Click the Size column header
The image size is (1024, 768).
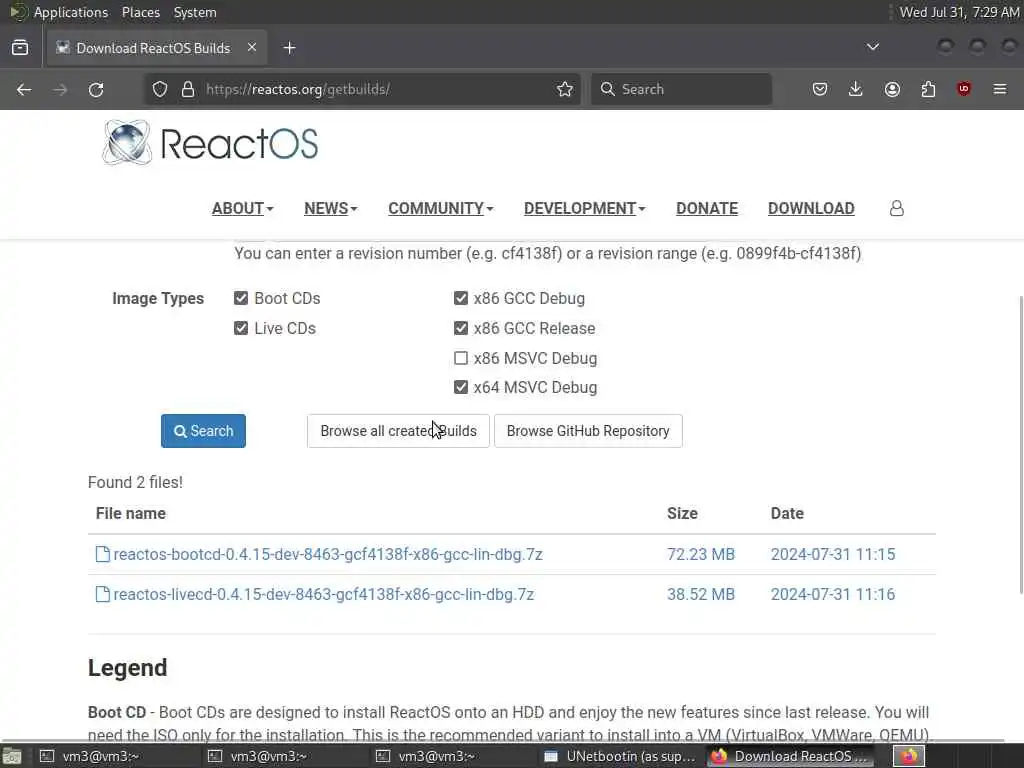pyautogui.click(x=682, y=513)
